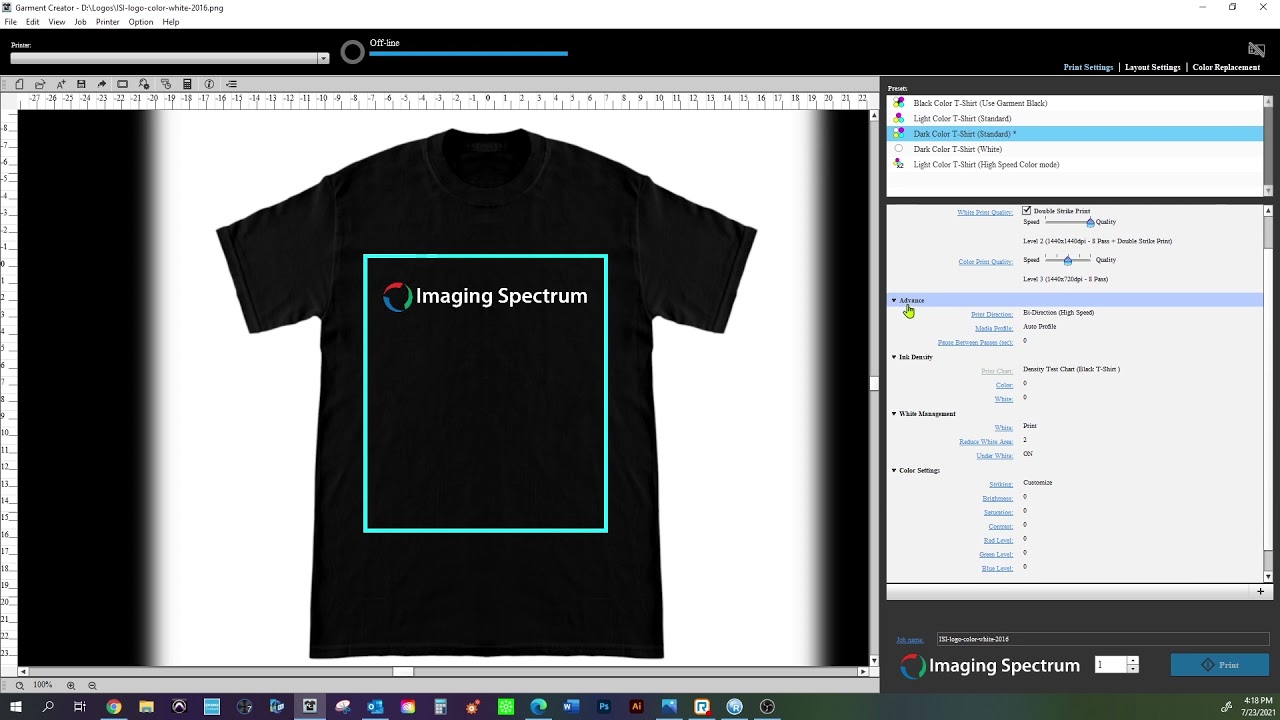Screen dimensions: 1280x720
Task: Click the calculator toolbar icon
Action: click(x=187, y=84)
